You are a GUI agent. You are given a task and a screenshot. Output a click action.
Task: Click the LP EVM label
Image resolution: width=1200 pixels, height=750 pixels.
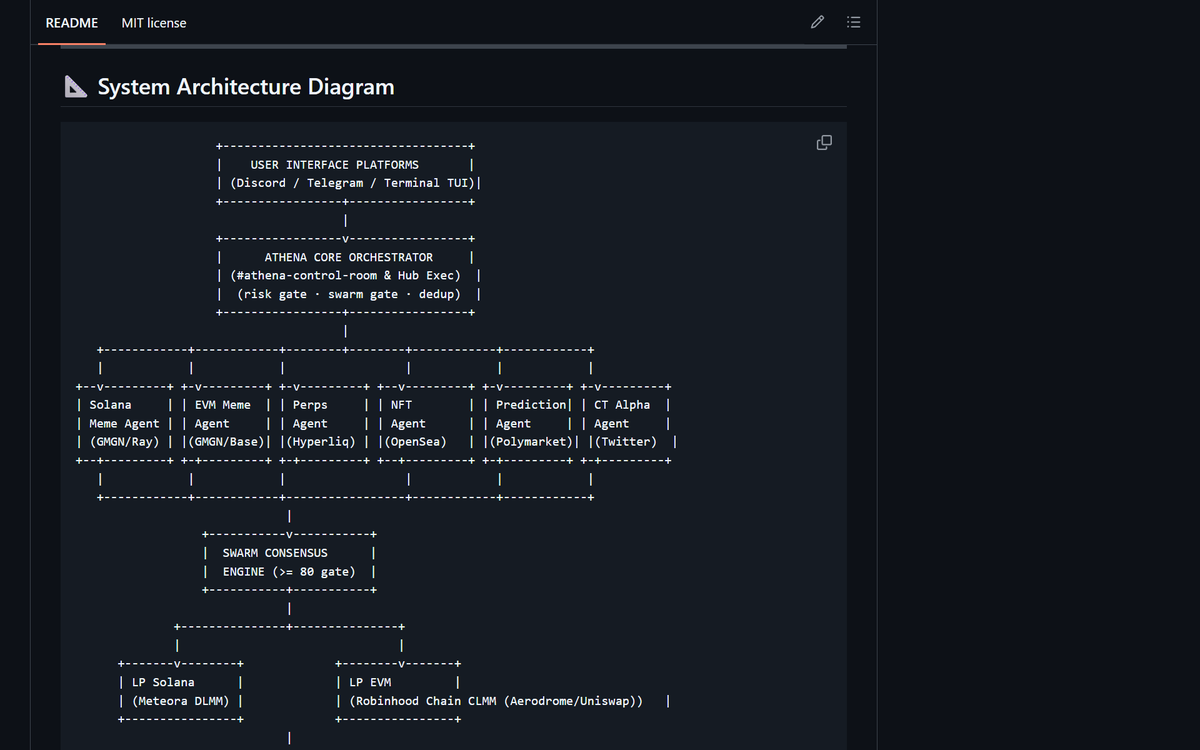pyautogui.click(x=370, y=683)
